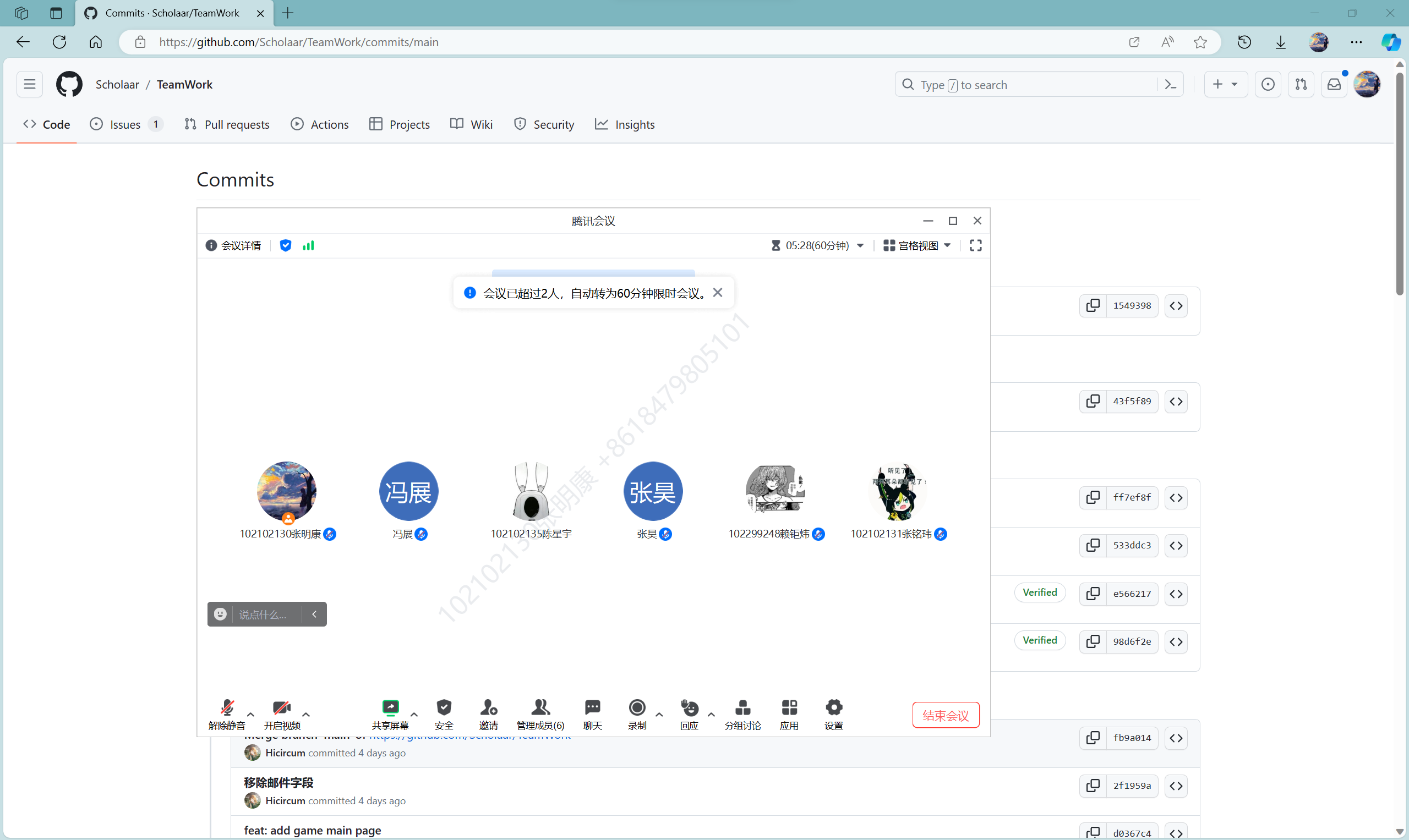Copy SHA for commit fb9a014

1093,738
